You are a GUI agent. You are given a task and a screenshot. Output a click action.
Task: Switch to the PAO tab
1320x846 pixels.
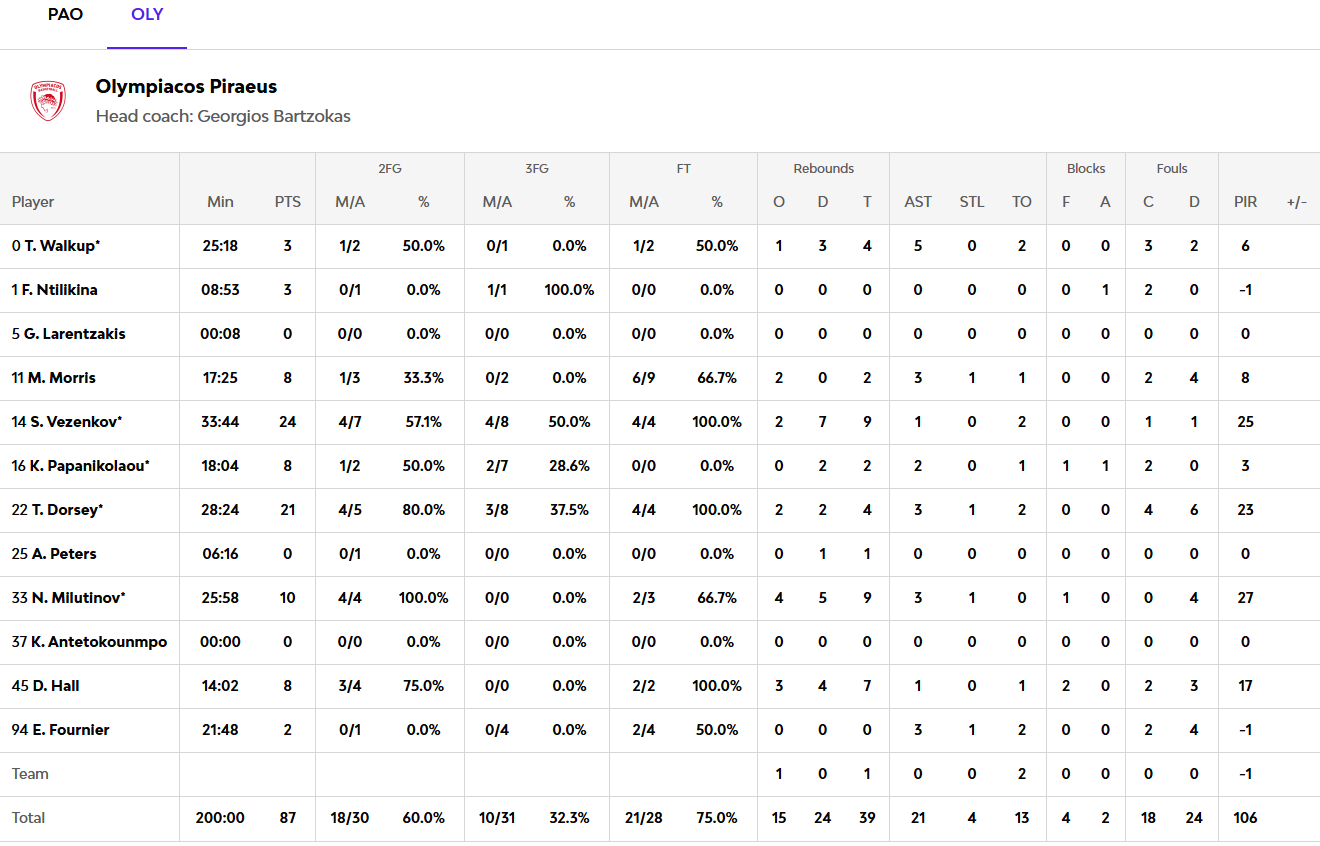click(65, 15)
